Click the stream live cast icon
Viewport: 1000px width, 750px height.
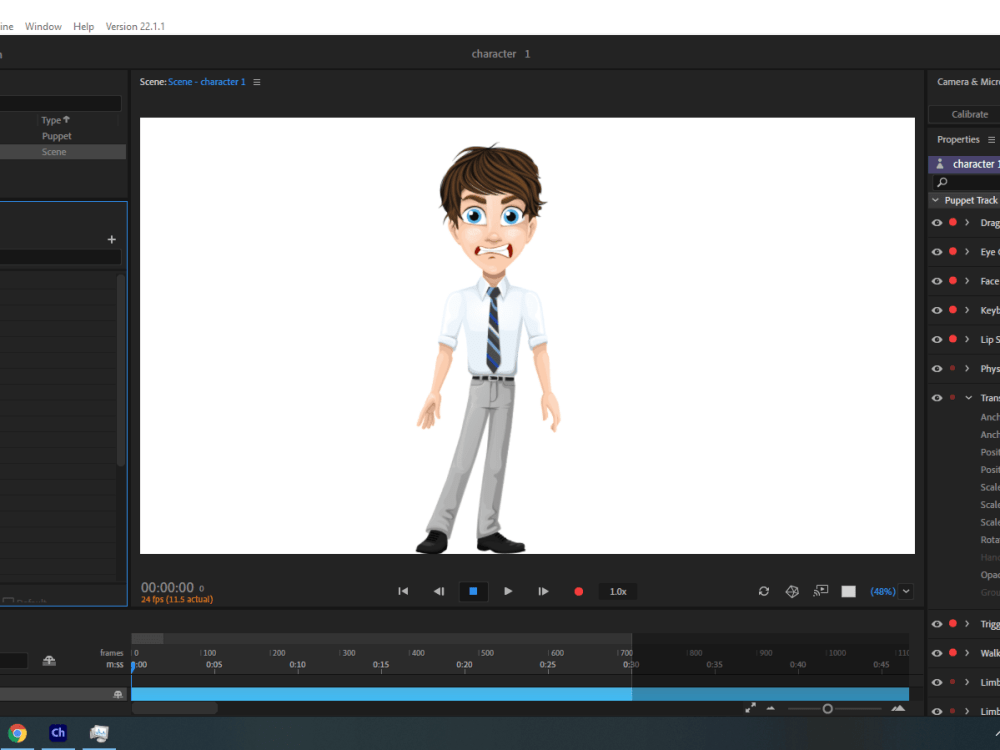pyautogui.click(x=821, y=591)
